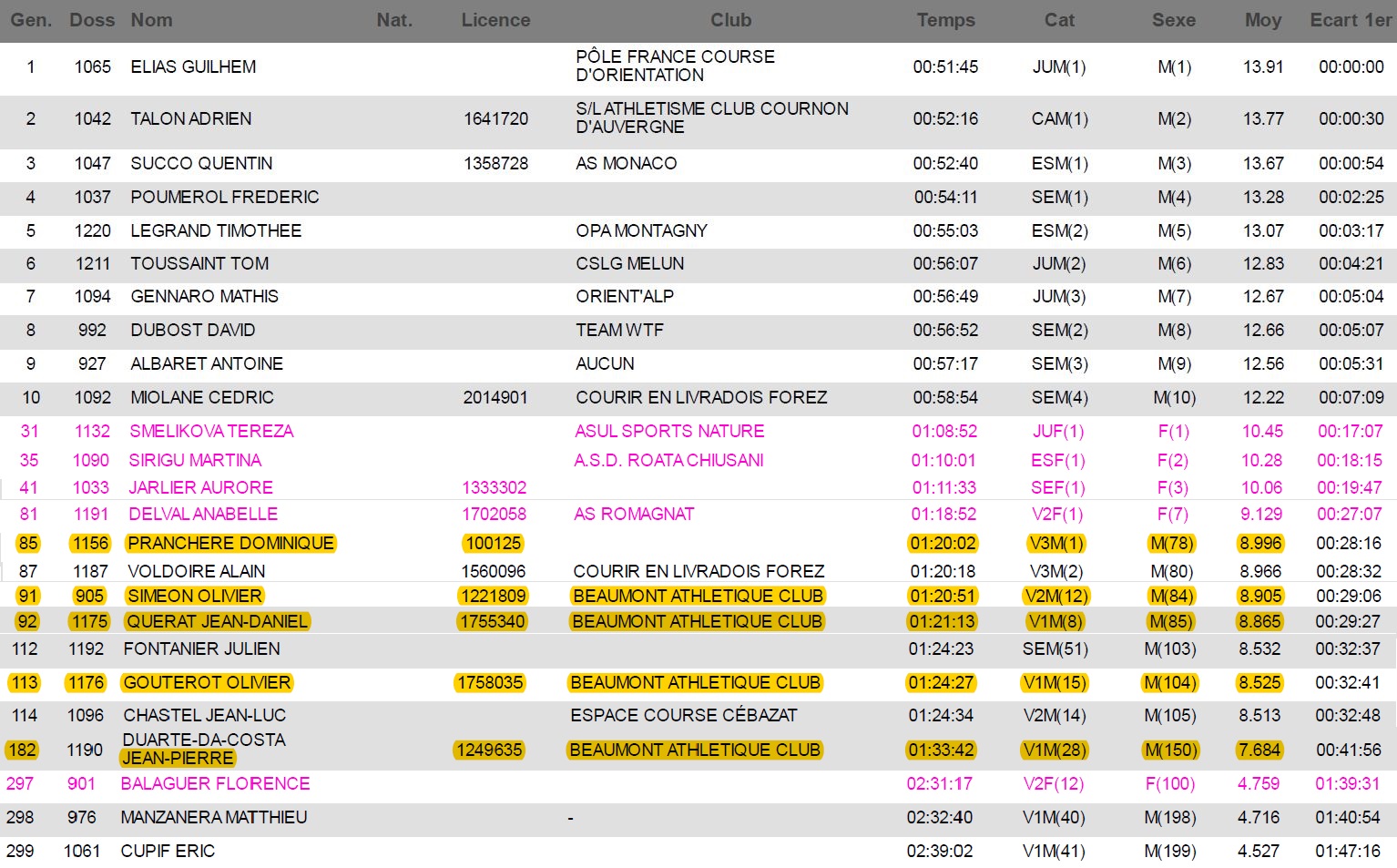Viewport: 1397px width, 868px height.
Task: Click the Licence column header
Action: pos(495,20)
